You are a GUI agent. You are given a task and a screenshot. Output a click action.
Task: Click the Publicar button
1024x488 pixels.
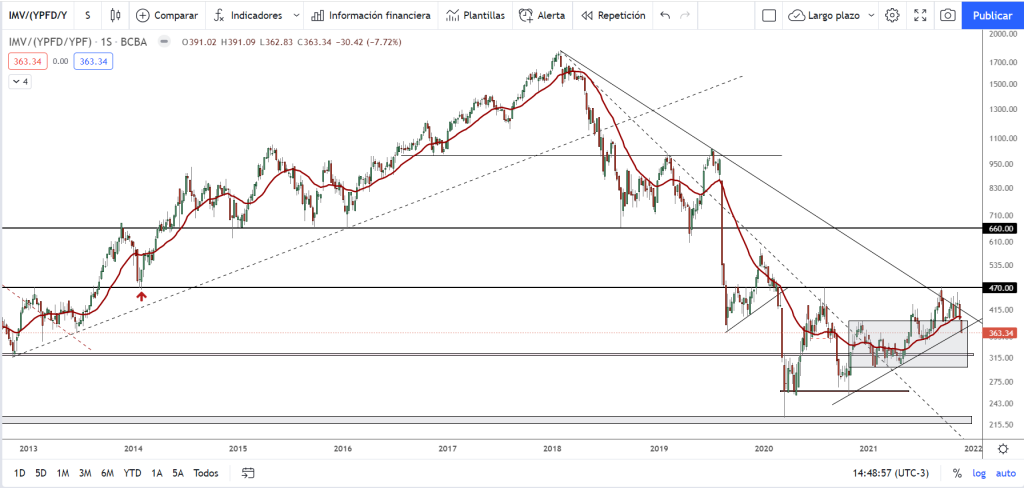[x=993, y=15]
